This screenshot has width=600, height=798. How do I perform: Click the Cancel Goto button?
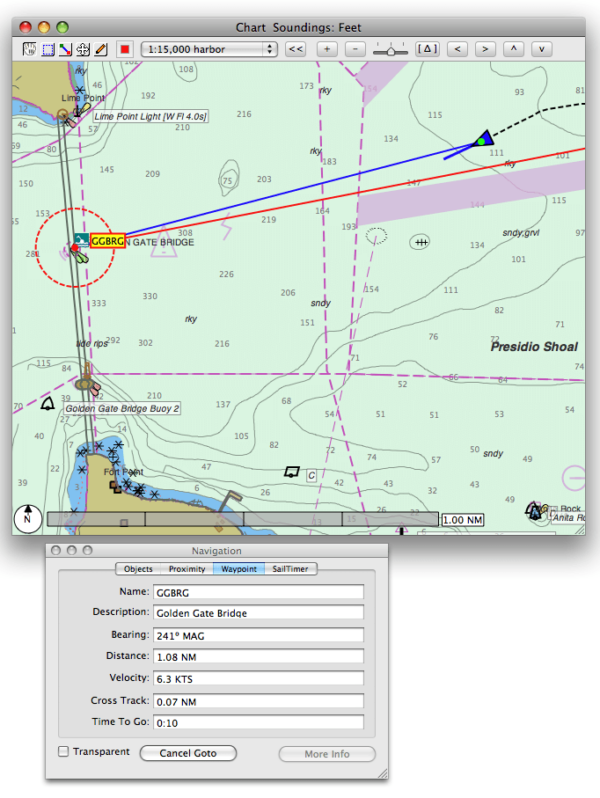click(188, 753)
